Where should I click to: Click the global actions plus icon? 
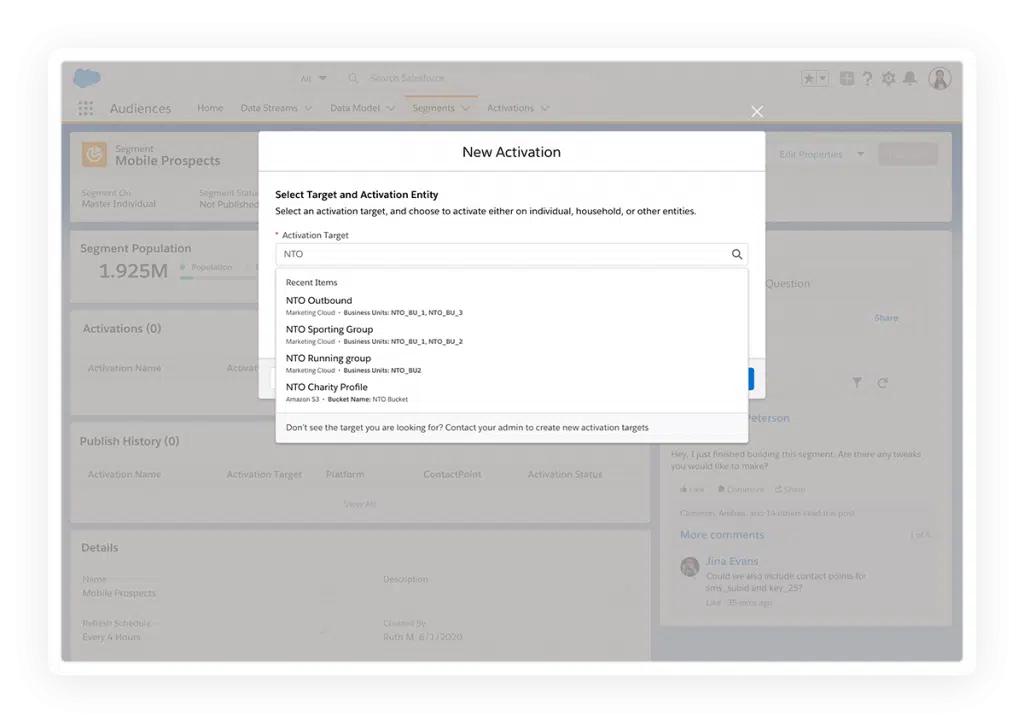coord(847,78)
